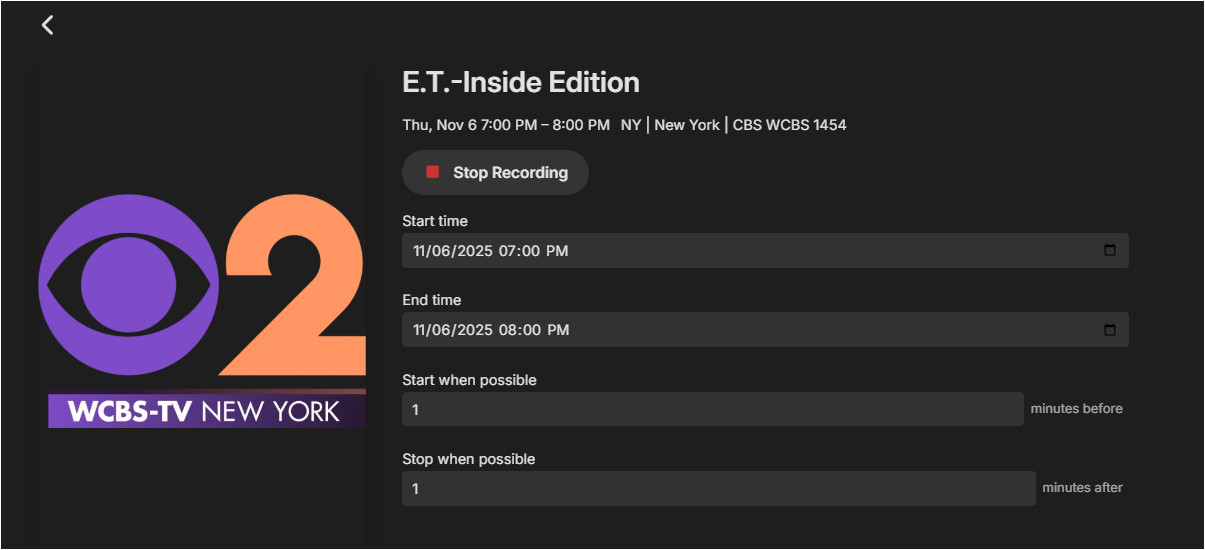Select the year in End time field

(475, 330)
